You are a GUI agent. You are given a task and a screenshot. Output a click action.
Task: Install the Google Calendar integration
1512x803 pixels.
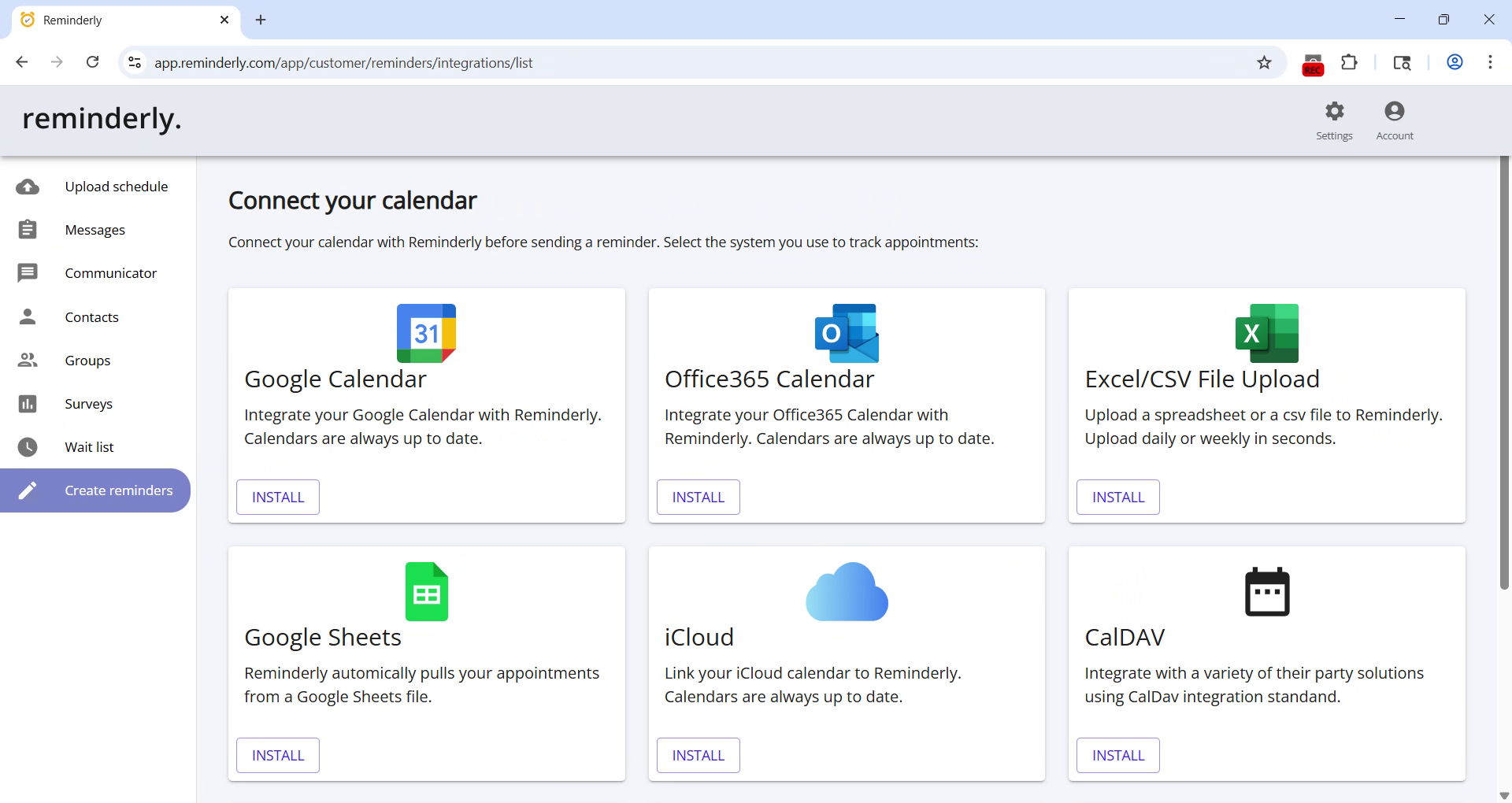[x=278, y=497]
